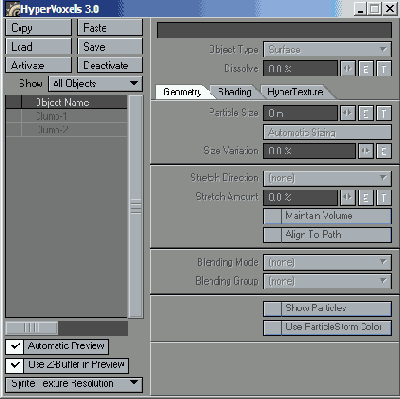The height and width of the screenshot is (399, 400).
Task: Click the Stretch Amount mini-slider arrows
Action: [x=348, y=197]
